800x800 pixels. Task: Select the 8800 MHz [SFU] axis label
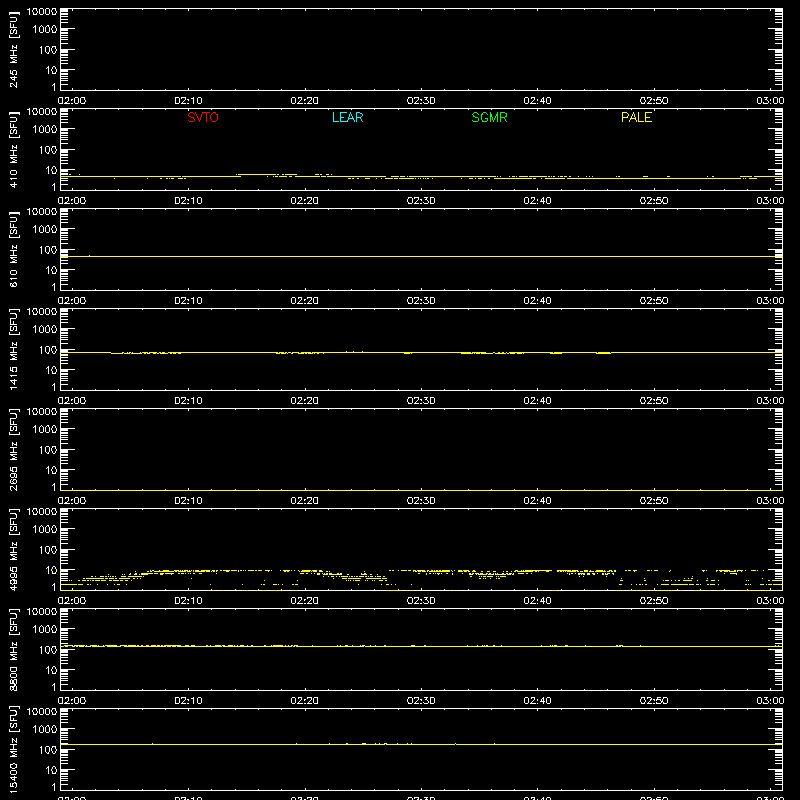click(13, 650)
